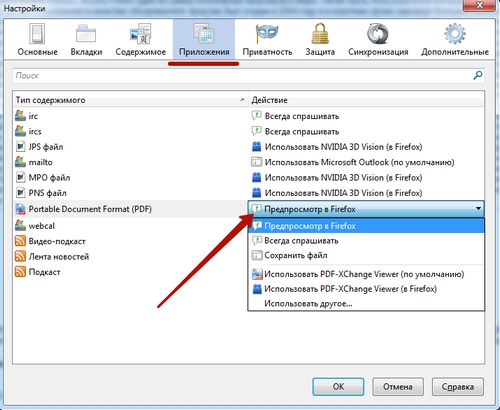Open the Дополнительные gear icon
The width and height of the screenshot is (500, 410).
coord(455,34)
